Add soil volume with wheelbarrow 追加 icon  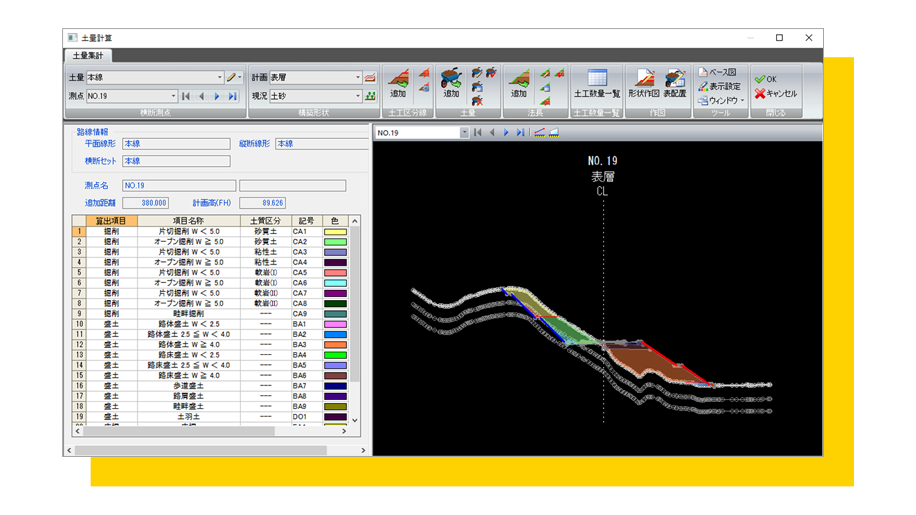451,82
